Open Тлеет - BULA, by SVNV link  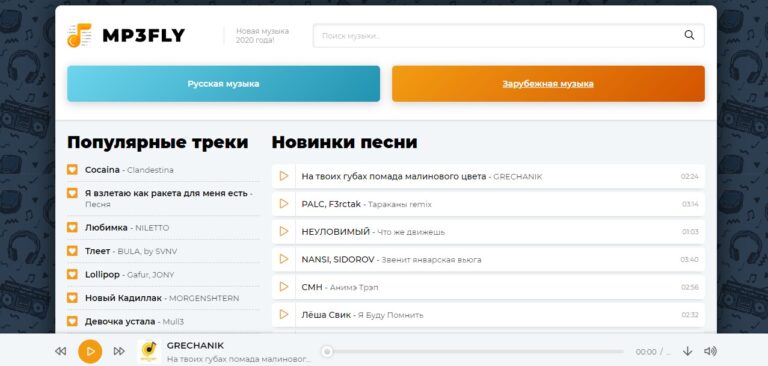point(131,251)
